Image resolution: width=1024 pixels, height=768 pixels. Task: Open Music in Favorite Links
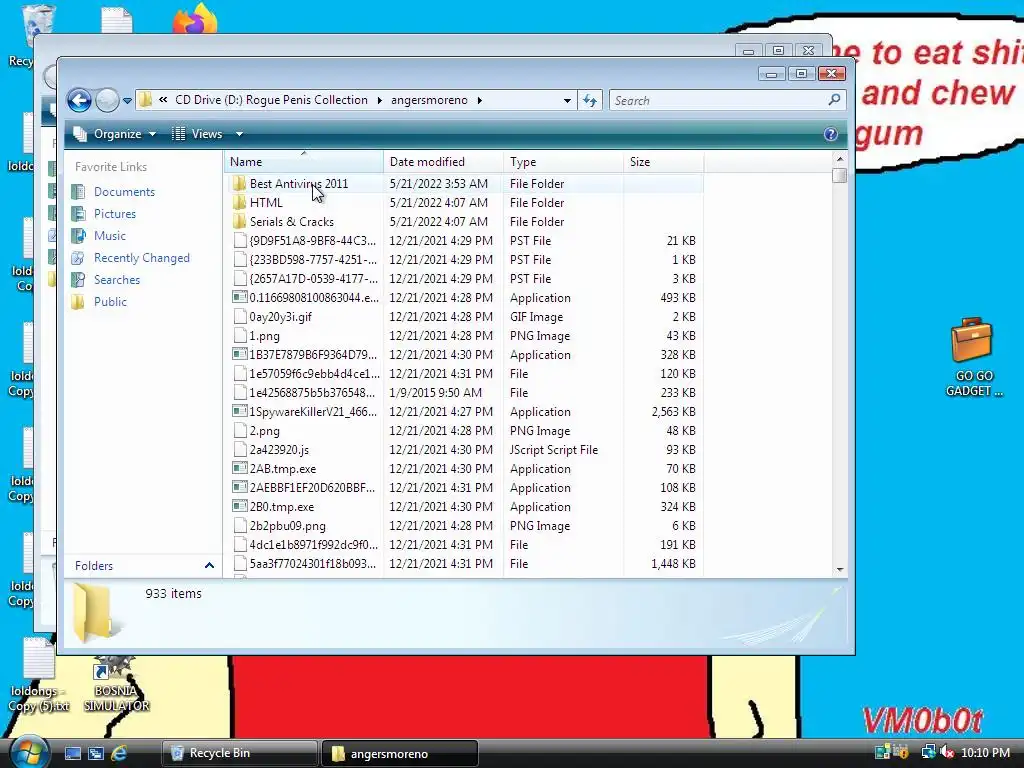(110, 236)
